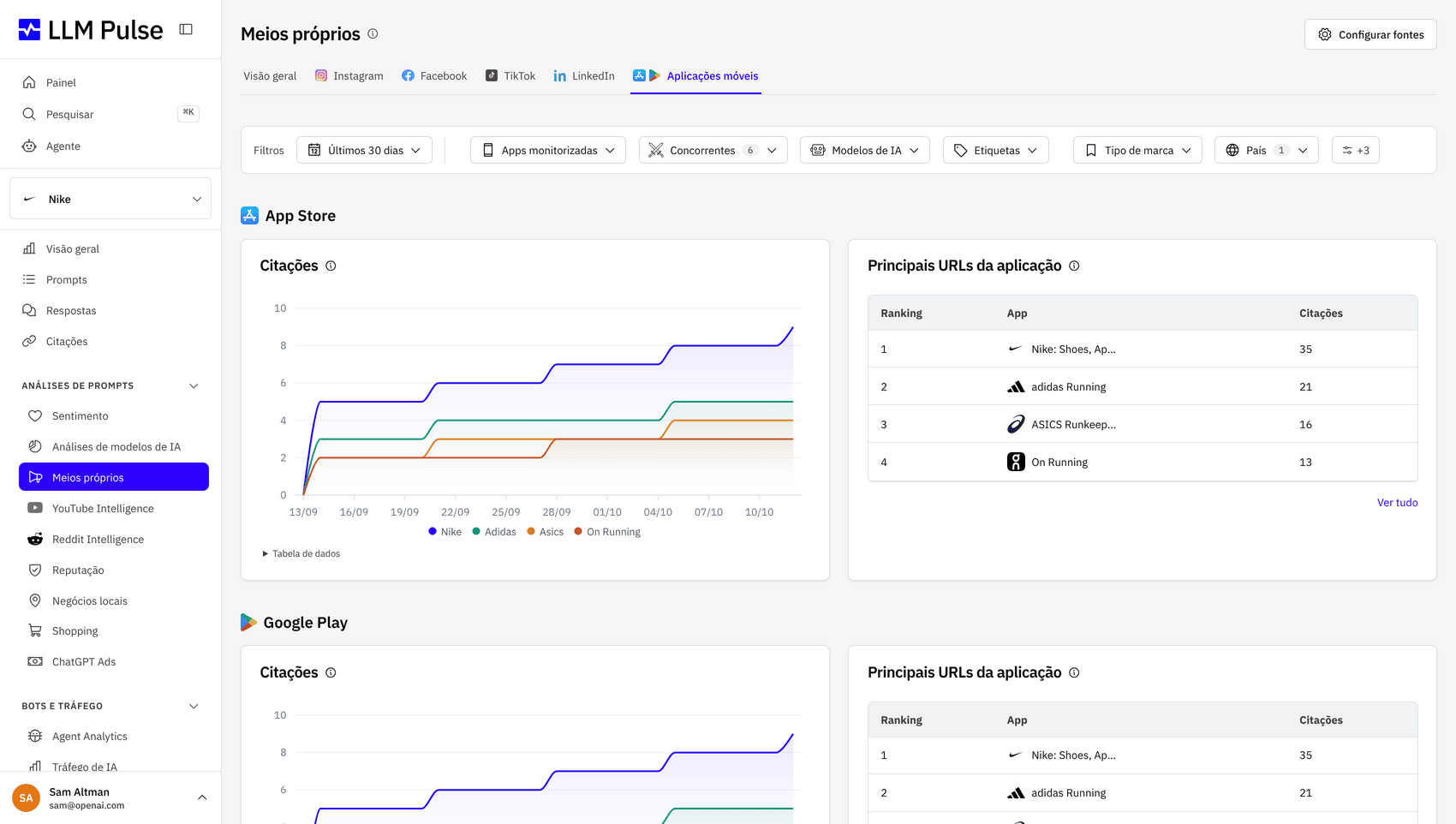Click info icon beside App Store Citações

tap(331, 266)
